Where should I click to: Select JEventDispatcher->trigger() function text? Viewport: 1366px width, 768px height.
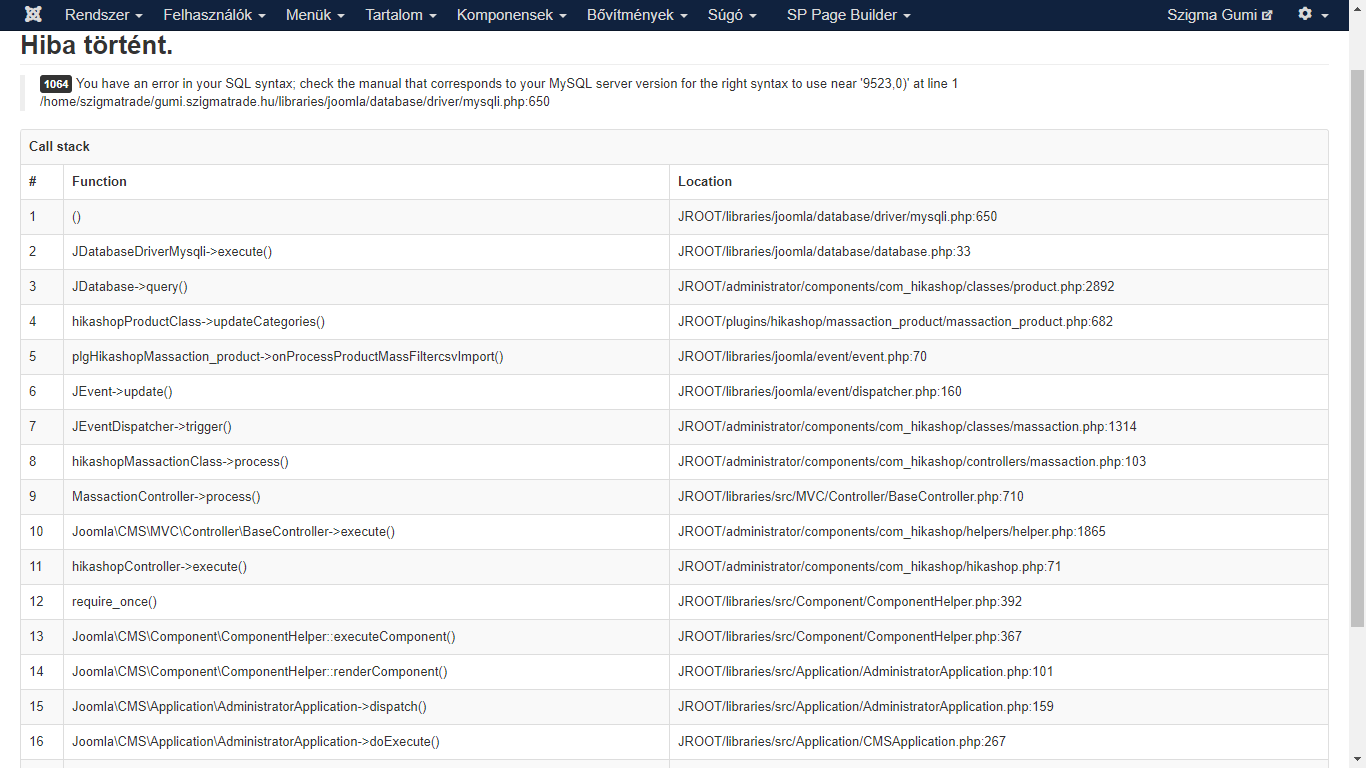click(152, 426)
